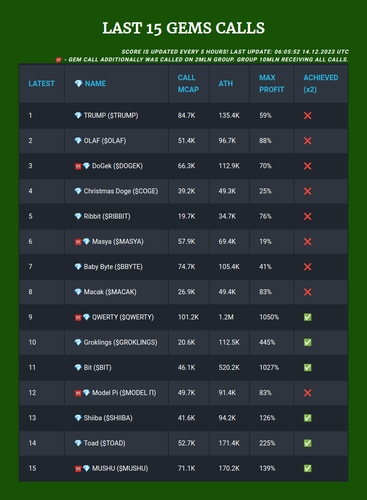Click the 520.2K ATH value
Screen dimensions: 367x500
pyautogui.click(x=229, y=368)
